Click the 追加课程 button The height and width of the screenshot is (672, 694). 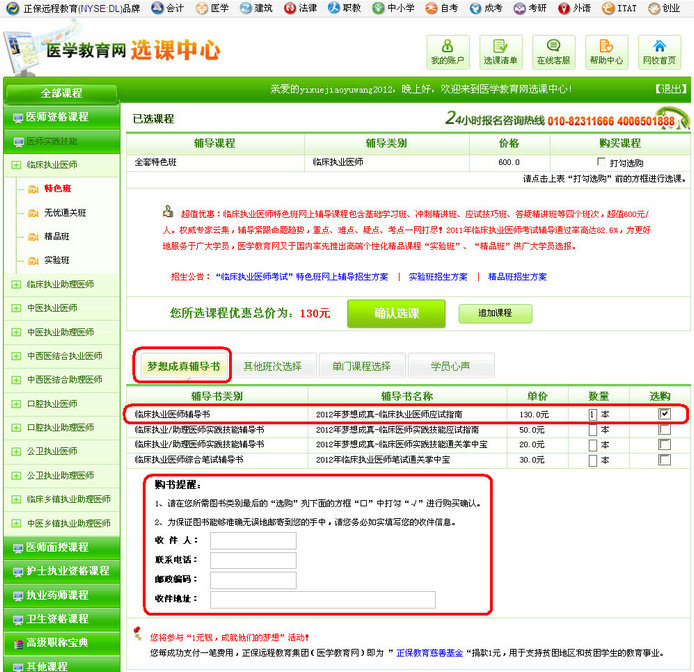click(x=495, y=313)
